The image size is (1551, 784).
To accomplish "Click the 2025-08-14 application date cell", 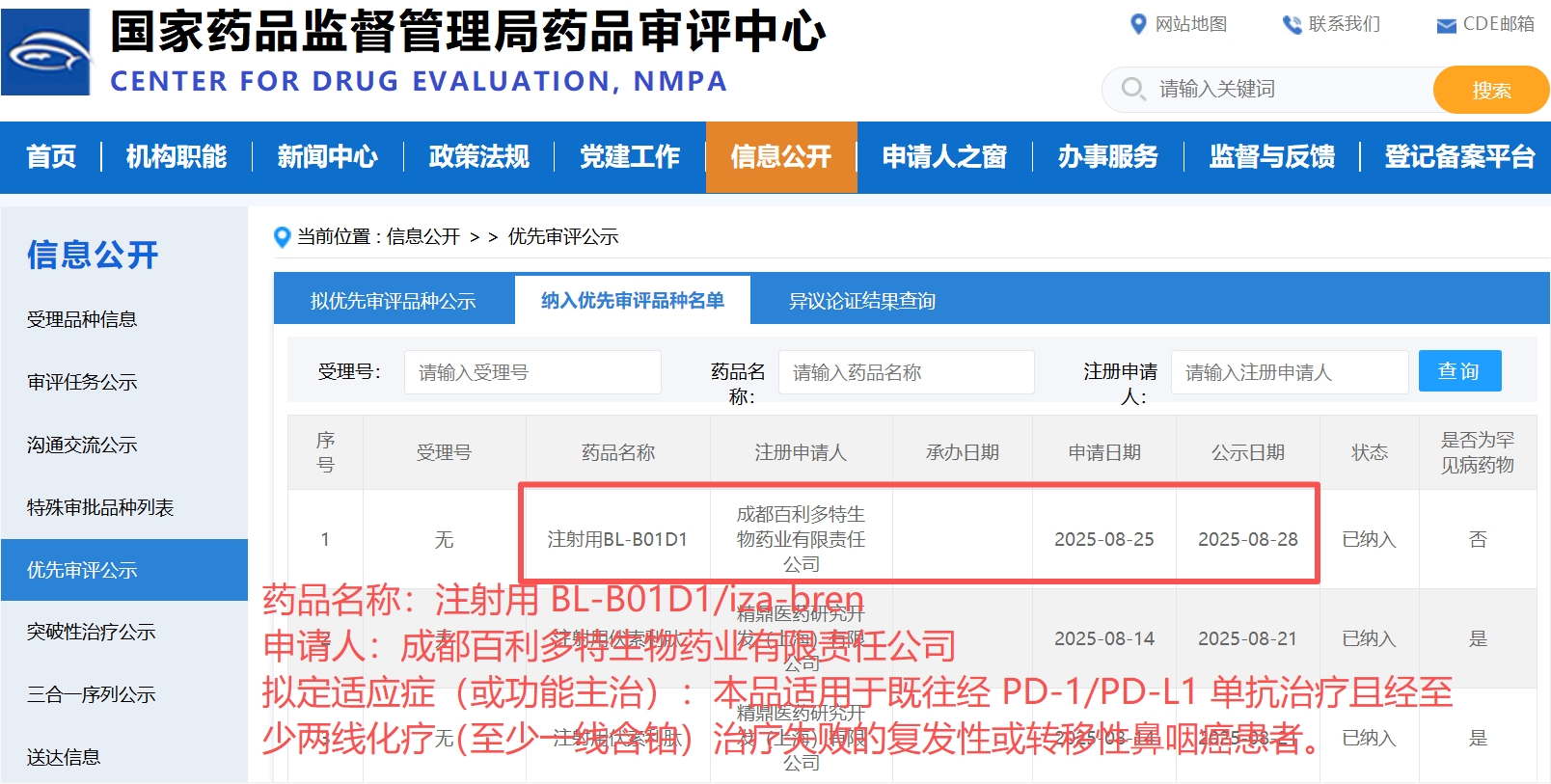I will [x=1104, y=638].
